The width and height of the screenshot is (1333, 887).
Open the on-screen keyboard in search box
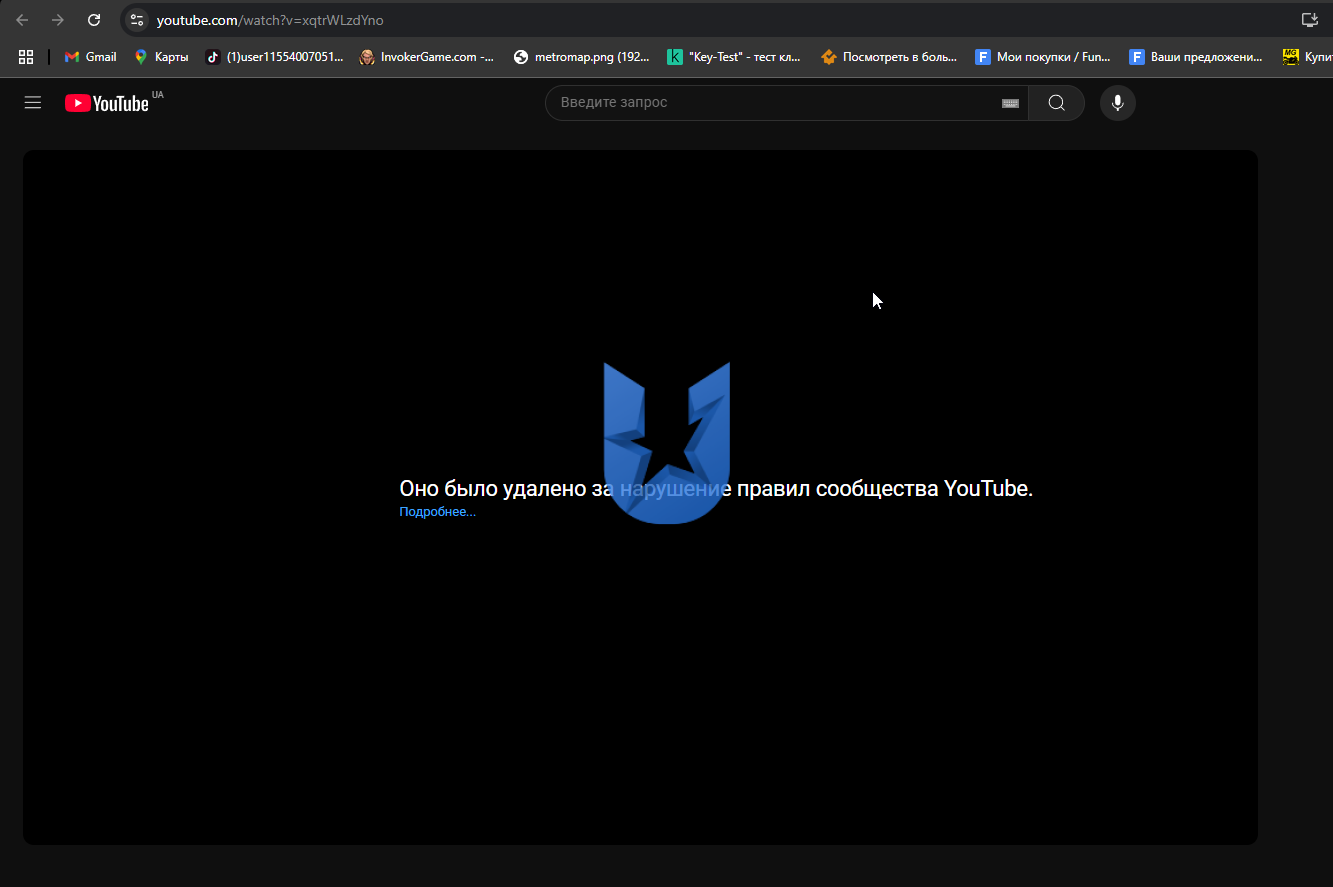[1010, 103]
